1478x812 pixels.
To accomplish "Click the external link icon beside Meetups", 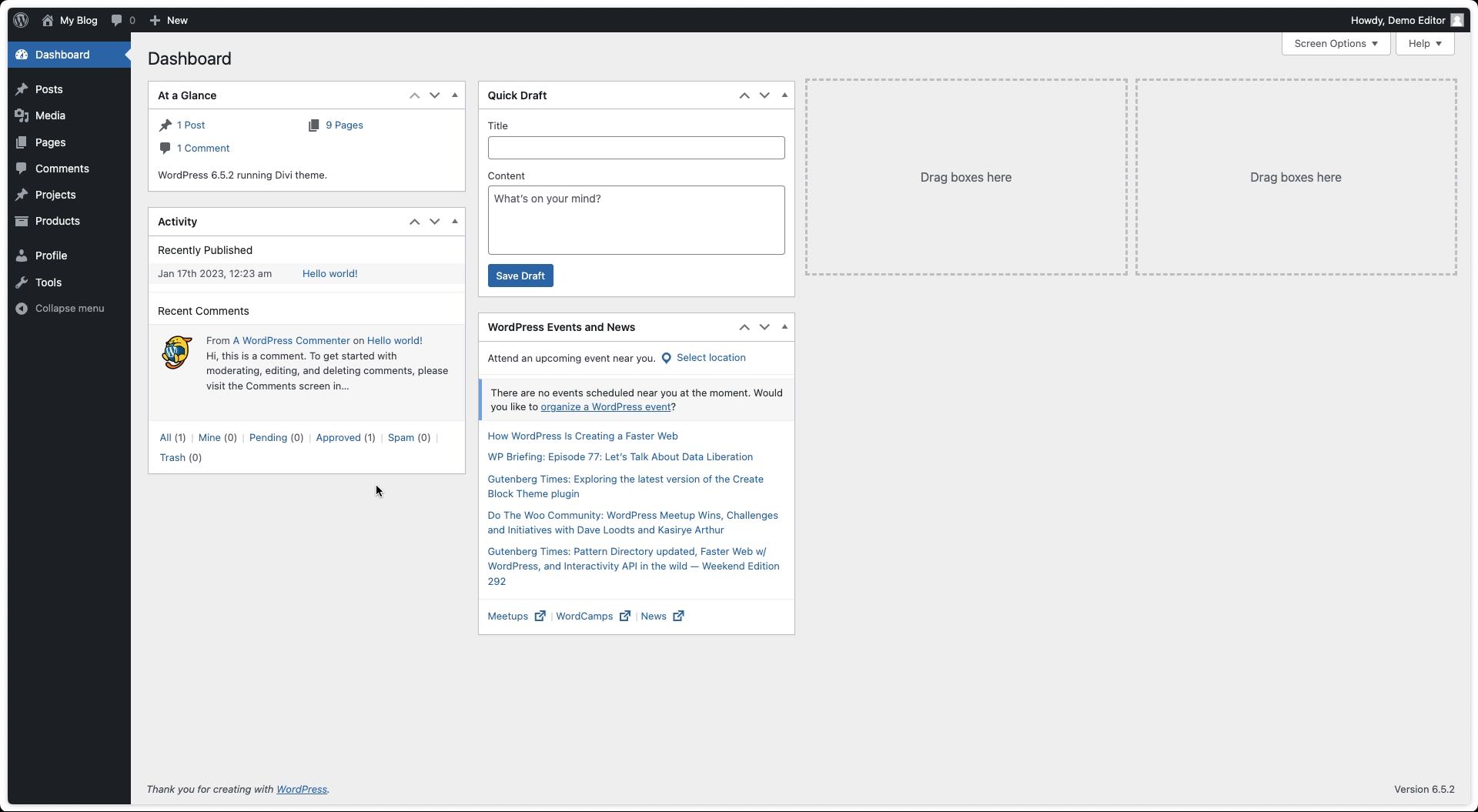I will pyautogui.click(x=540, y=616).
